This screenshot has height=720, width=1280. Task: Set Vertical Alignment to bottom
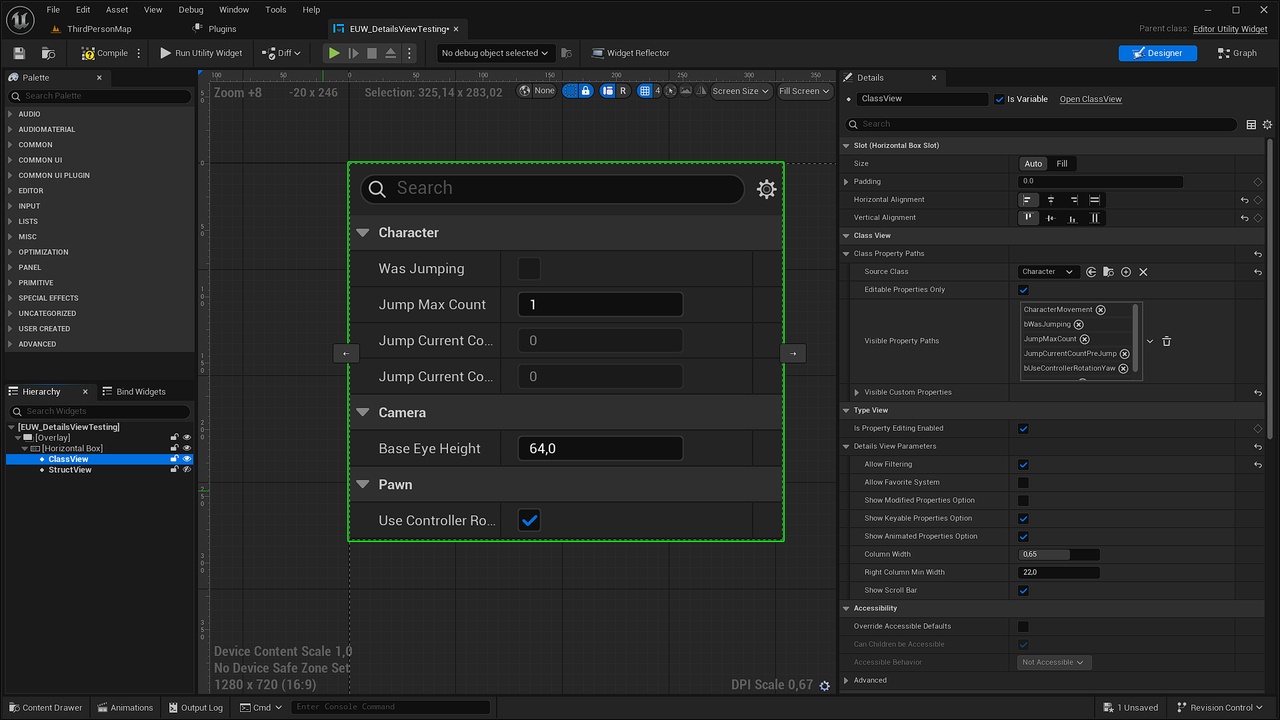point(1073,218)
